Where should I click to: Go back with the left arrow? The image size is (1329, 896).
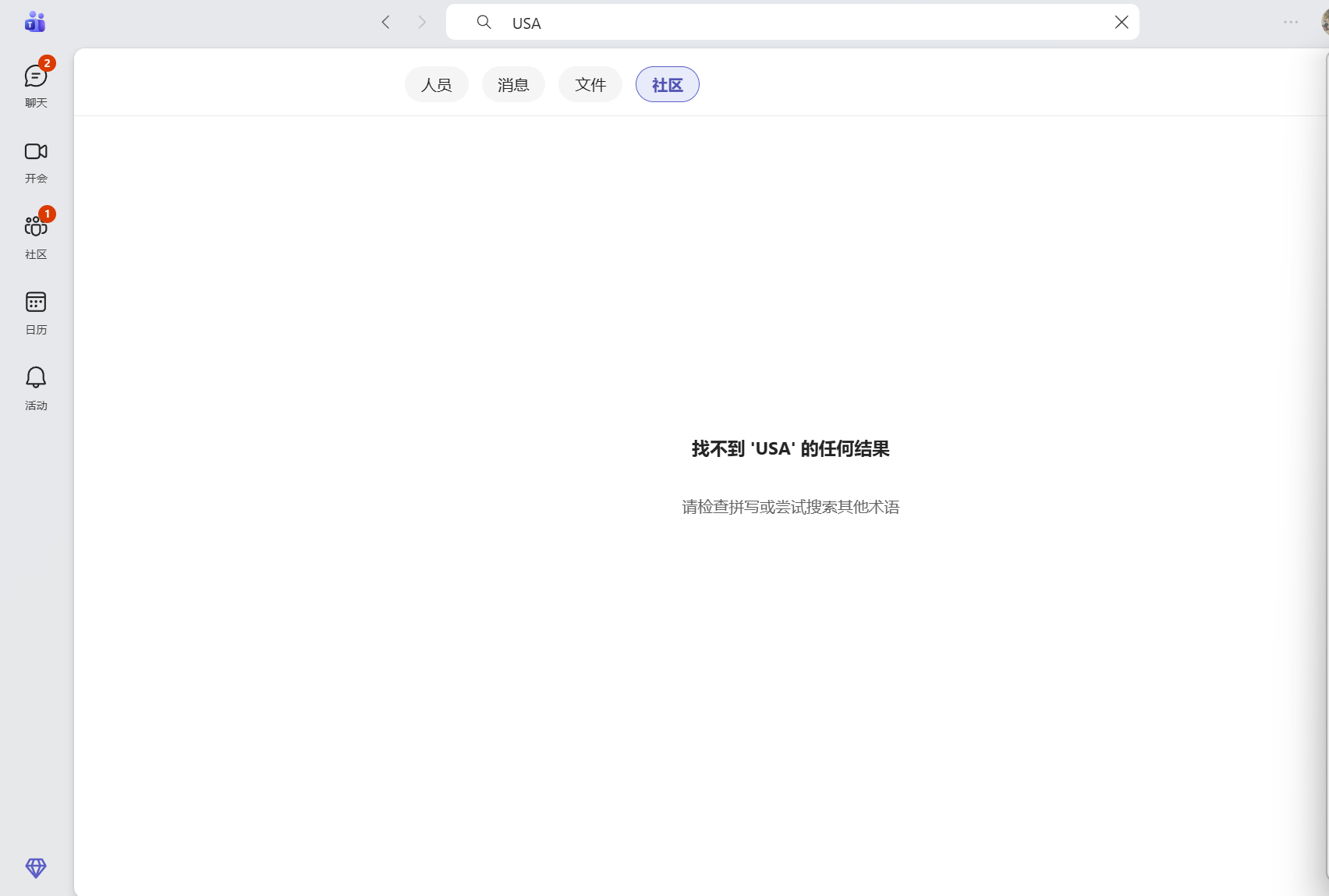pyautogui.click(x=385, y=22)
